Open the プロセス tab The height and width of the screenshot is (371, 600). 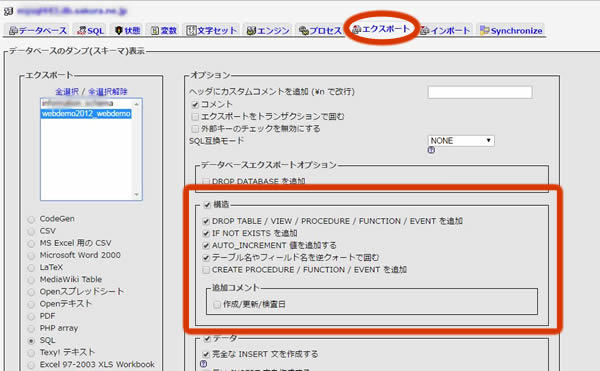[320, 31]
